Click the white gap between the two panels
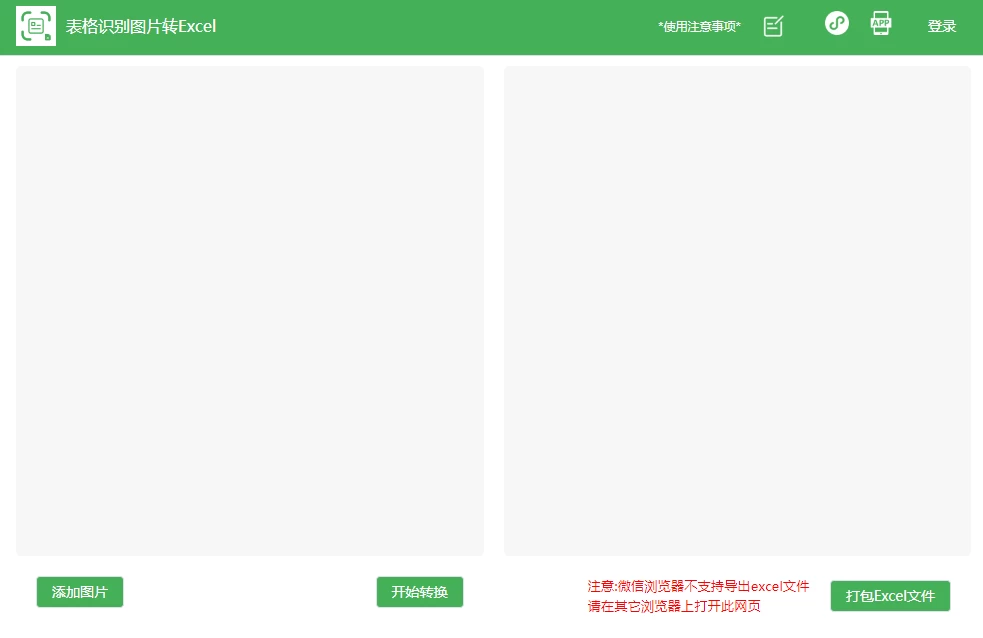Screen dimensions: 983x638 tap(494, 310)
